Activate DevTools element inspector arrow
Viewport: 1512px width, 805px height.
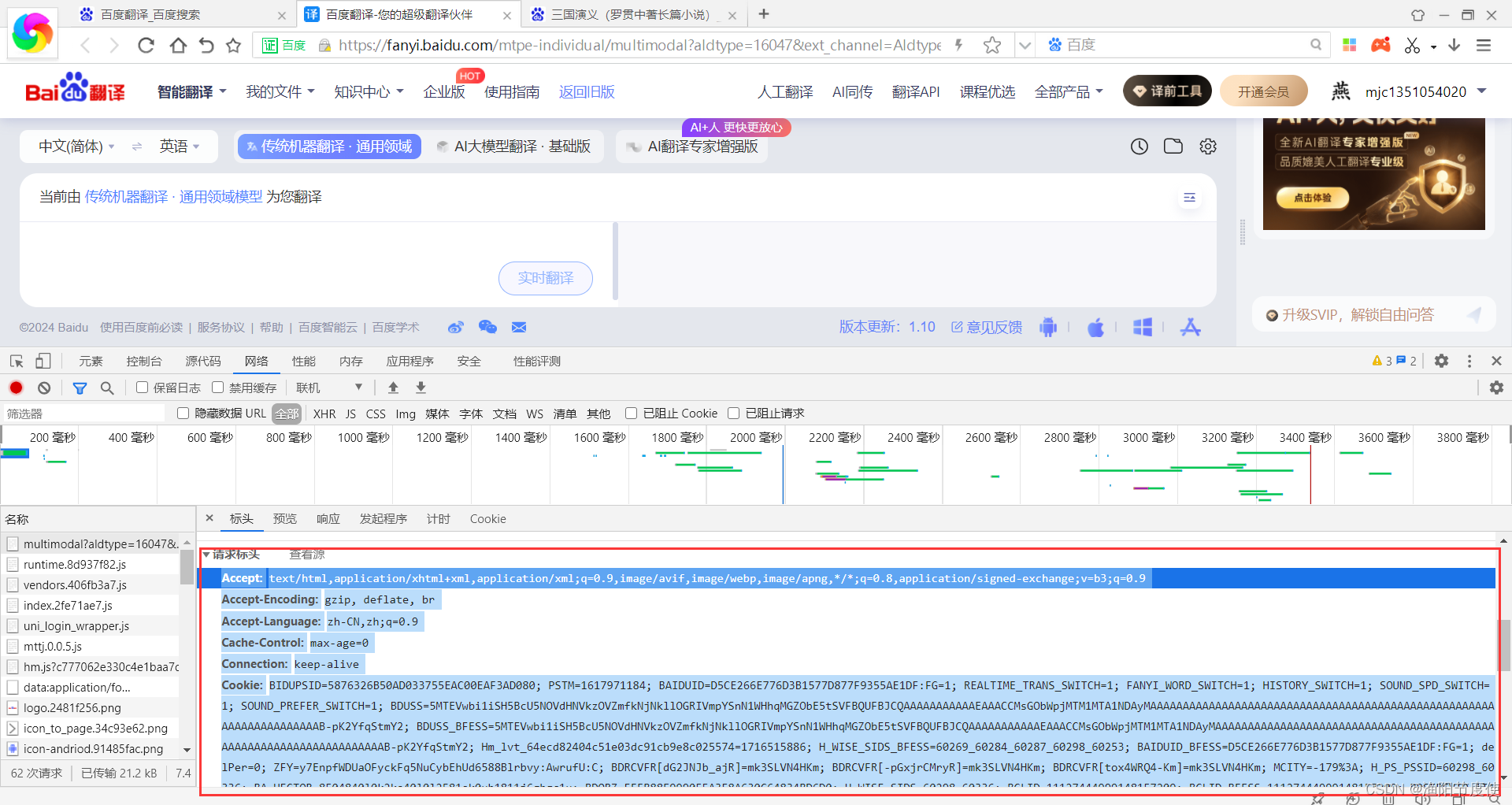[17, 361]
